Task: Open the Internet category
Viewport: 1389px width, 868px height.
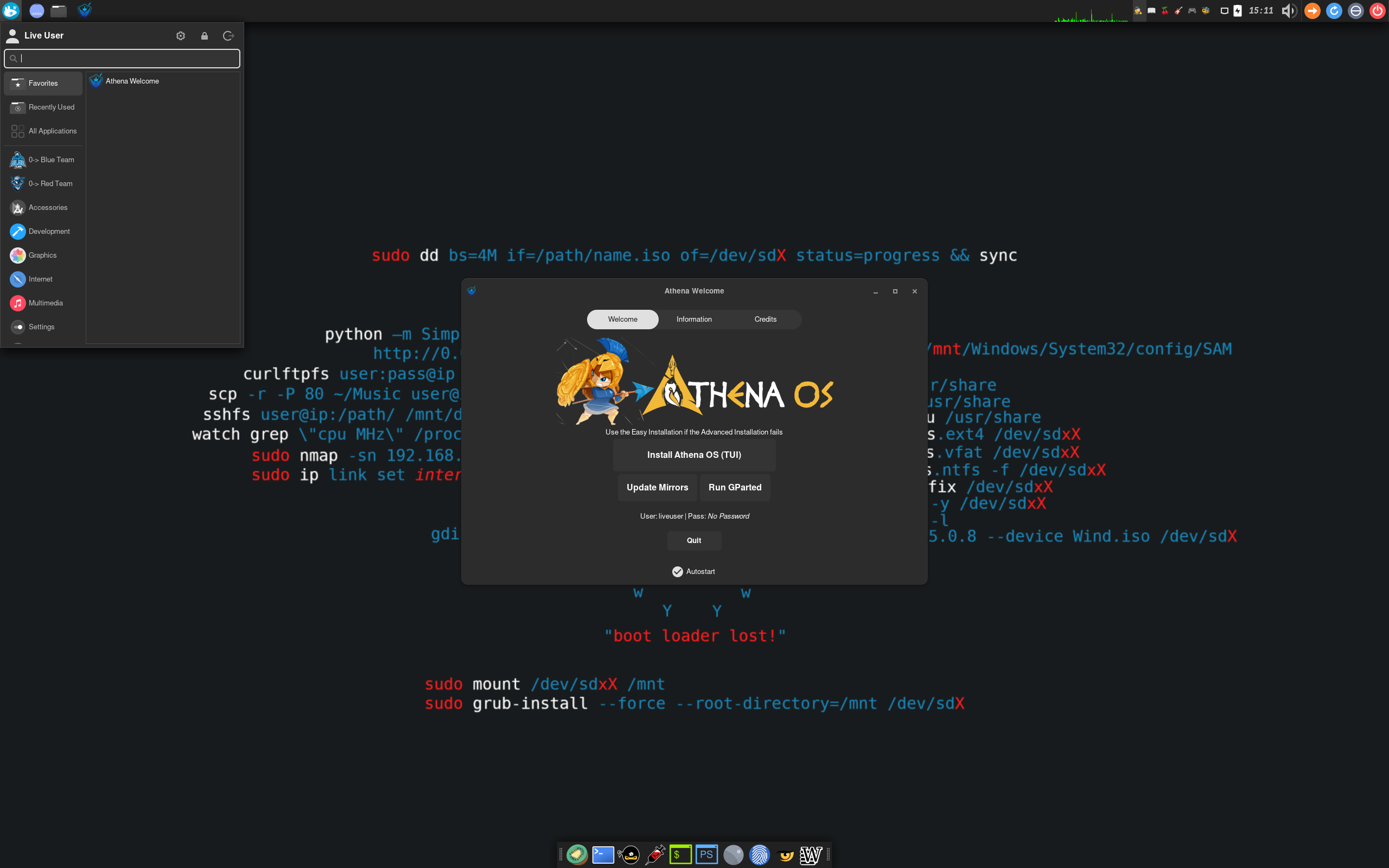Action: pyautogui.click(x=43, y=279)
